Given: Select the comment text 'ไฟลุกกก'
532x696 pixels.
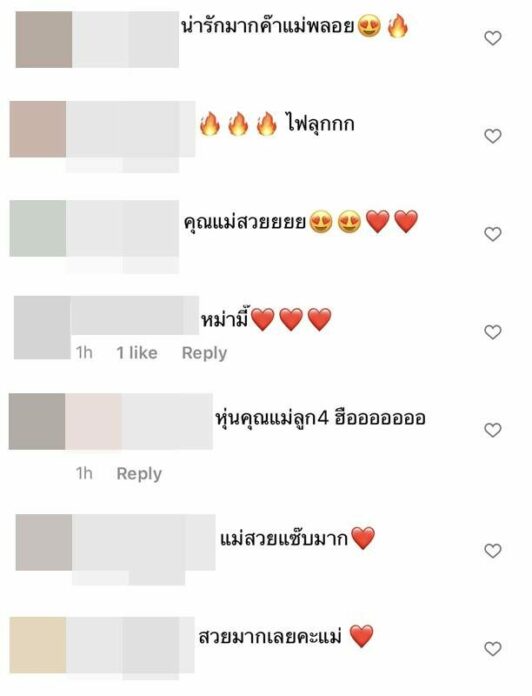Looking at the screenshot, I should 319,124.
